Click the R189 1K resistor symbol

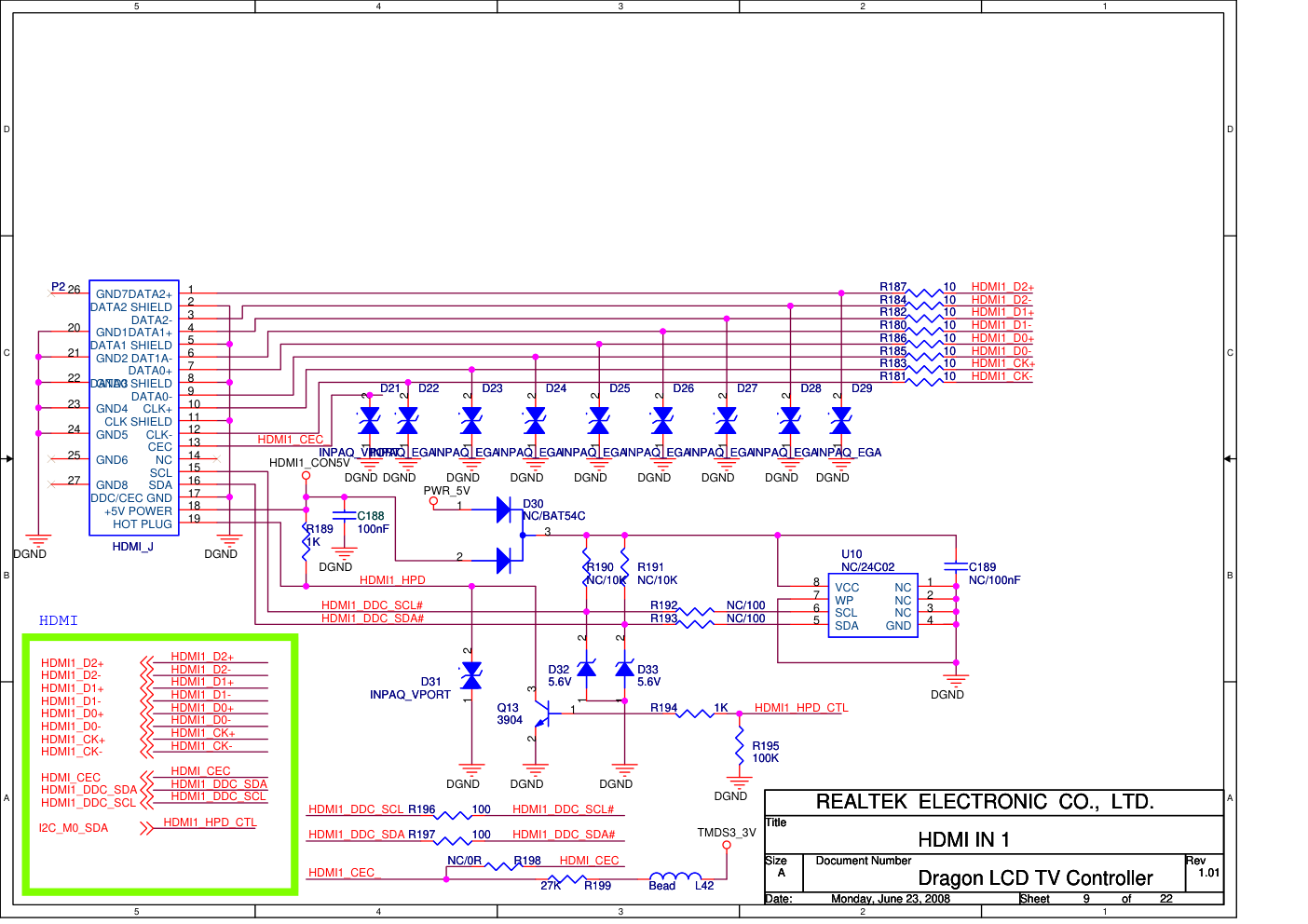click(306, 542)
